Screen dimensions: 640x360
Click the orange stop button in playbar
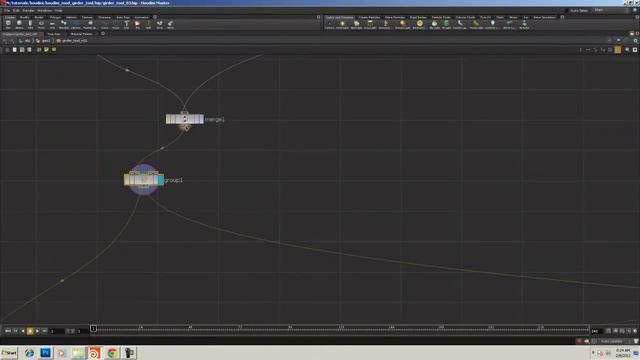pos(30,331)
